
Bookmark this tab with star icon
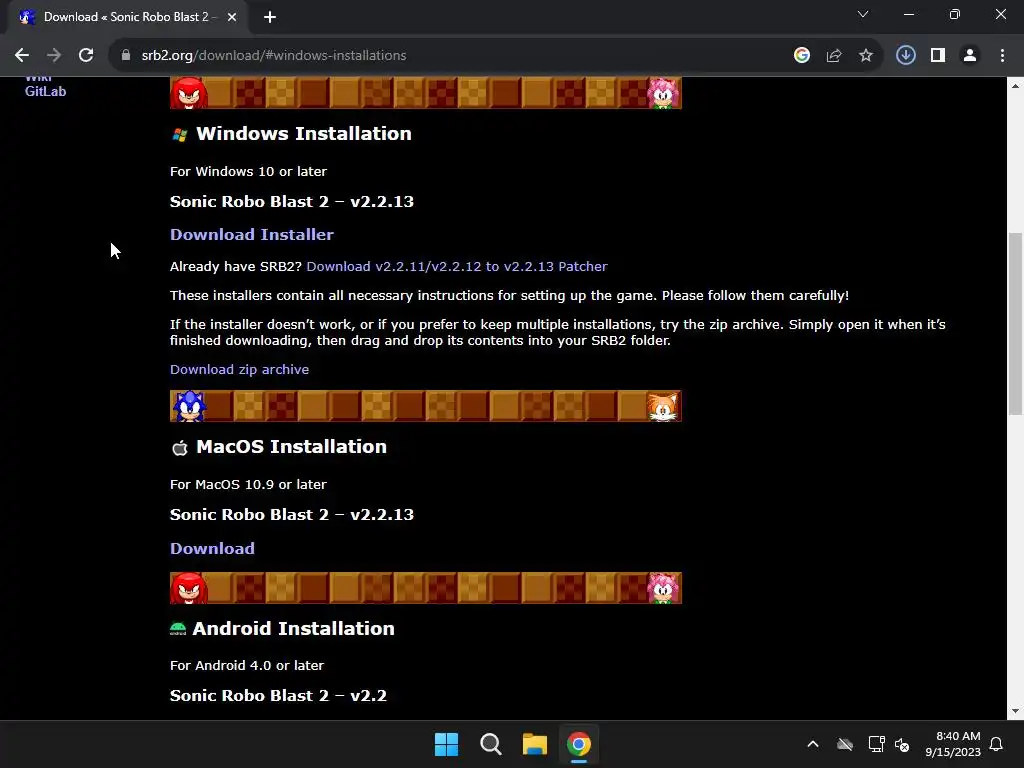pos(866,56)
